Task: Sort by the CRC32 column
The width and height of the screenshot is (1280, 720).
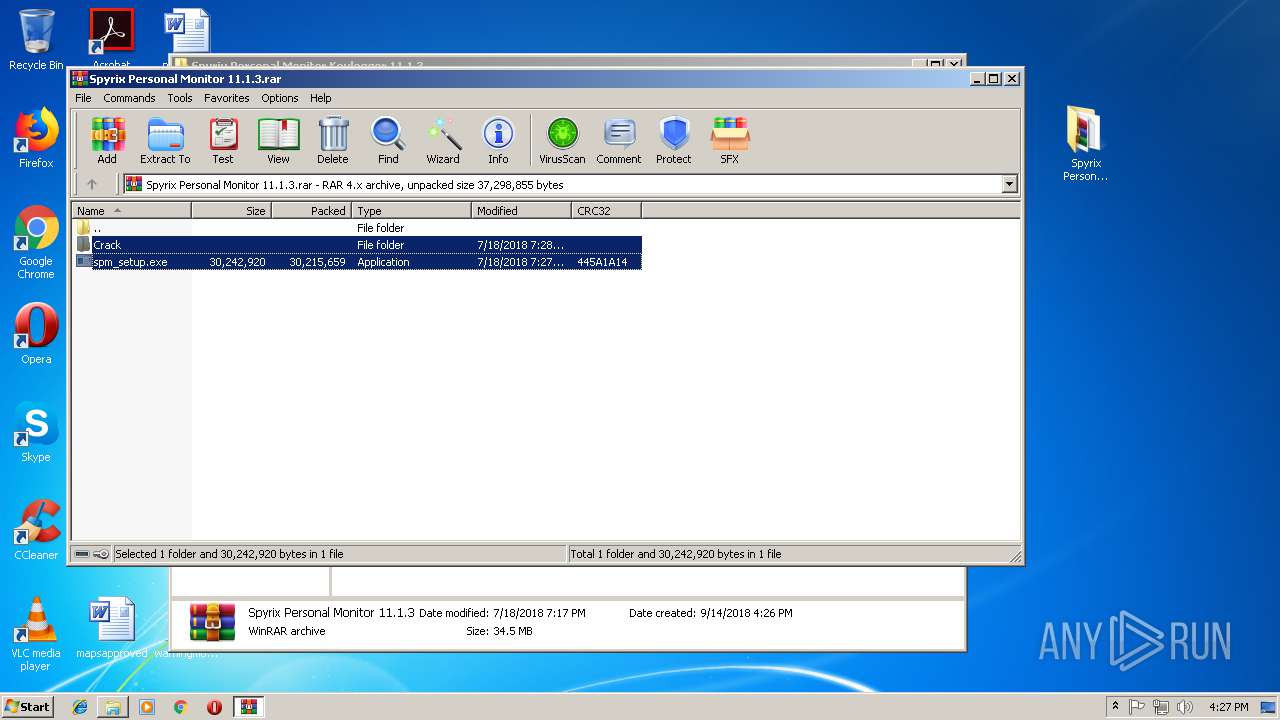Action: (606, 210)
